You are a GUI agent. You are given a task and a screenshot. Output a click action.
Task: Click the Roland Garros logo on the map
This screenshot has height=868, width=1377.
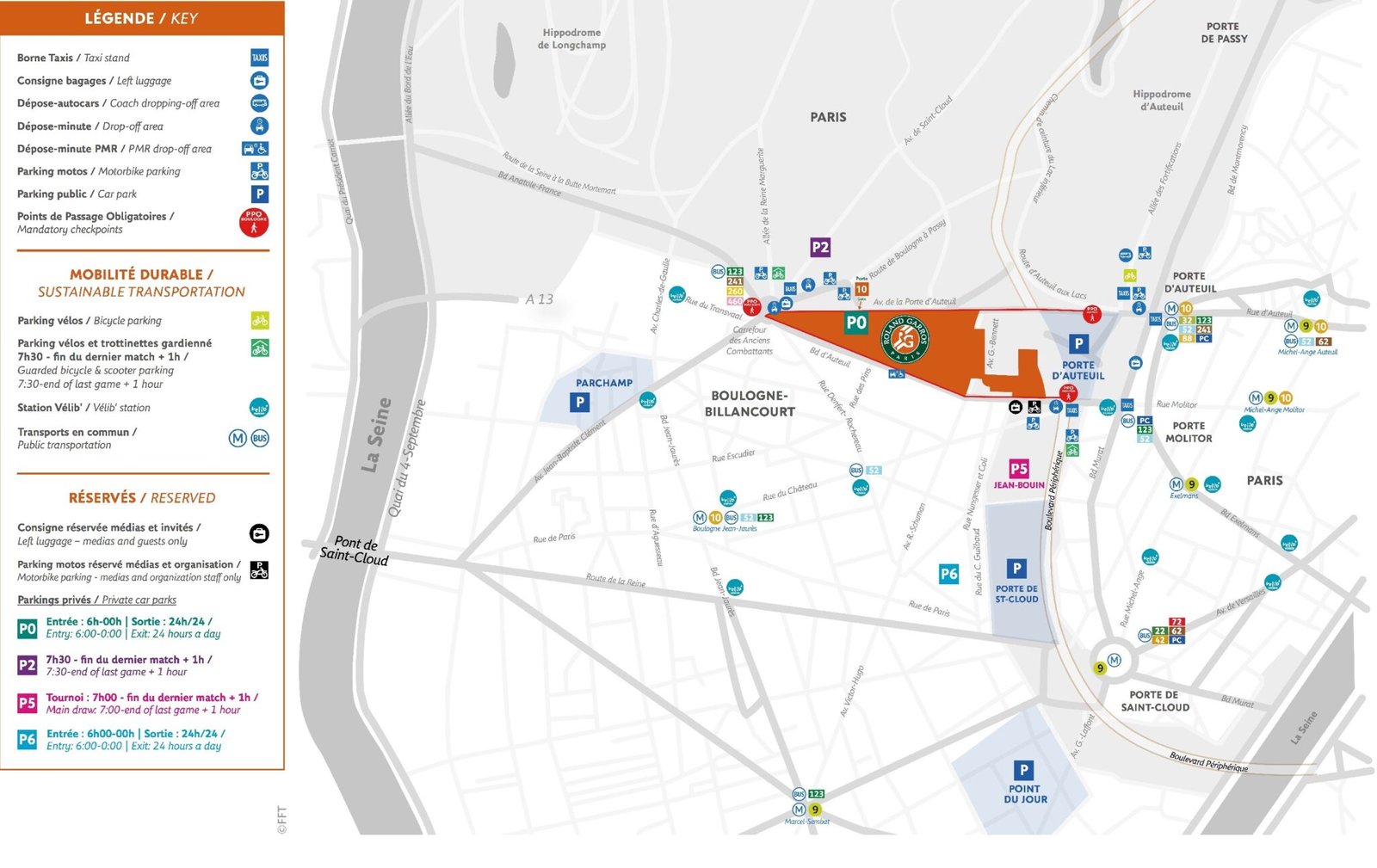pyautogui.click(x=905, y=339)
